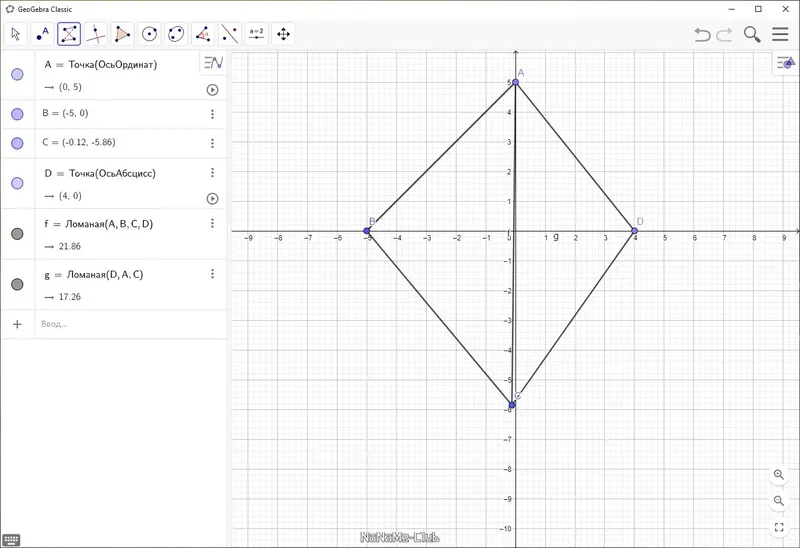The width and height of the screenshot is (800, 548).
Task: Open options menu for polyline g row
Action: 212,274
